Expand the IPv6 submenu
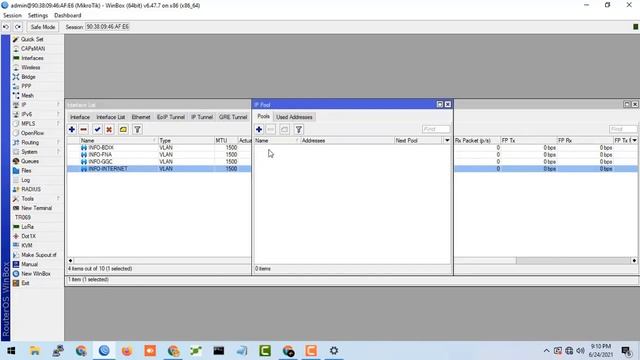Image resolution: width=640 pixels, height=360 pixels. (26, 114)
